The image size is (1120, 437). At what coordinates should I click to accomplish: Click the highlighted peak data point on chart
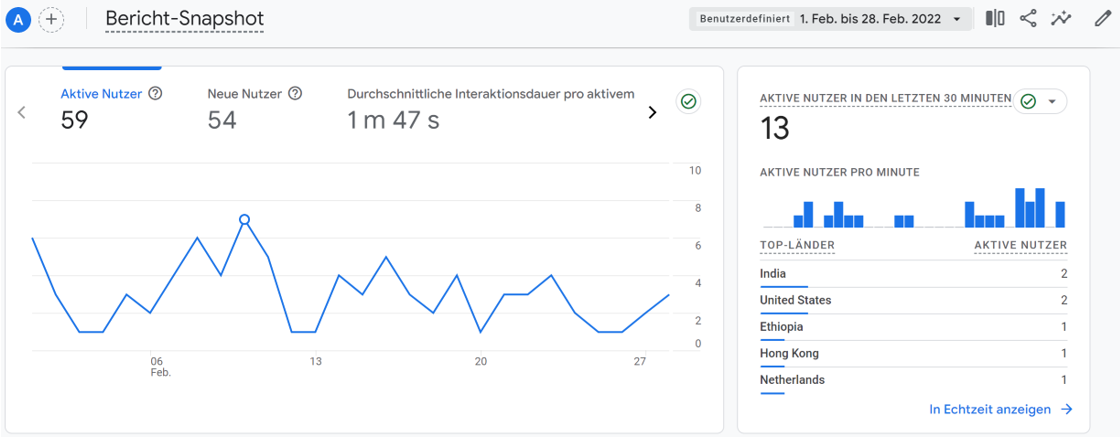[244, 219]
